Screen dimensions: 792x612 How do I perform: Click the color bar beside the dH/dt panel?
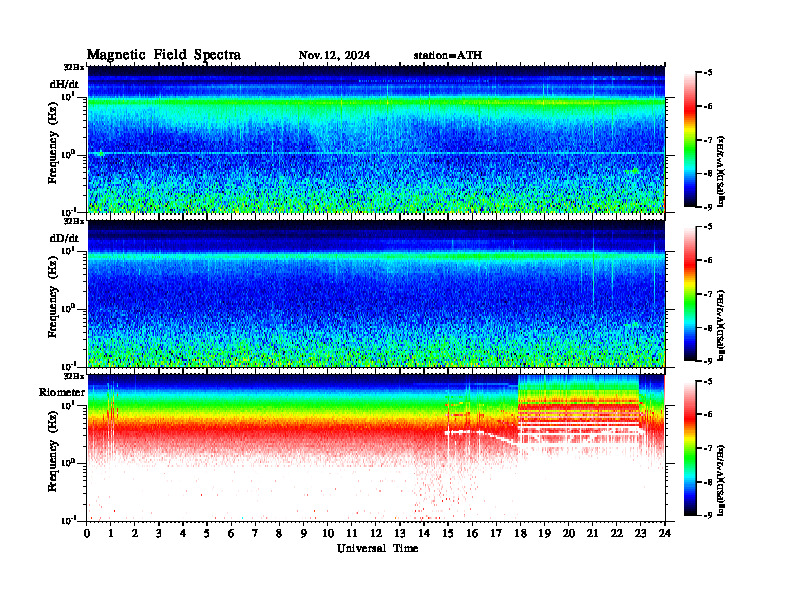[690, 139]
